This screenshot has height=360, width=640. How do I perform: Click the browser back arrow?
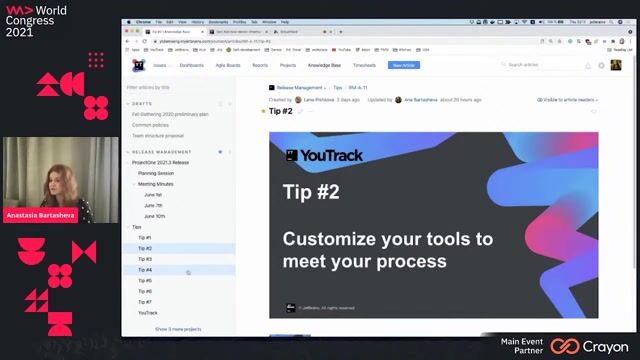tap(127, 41)
